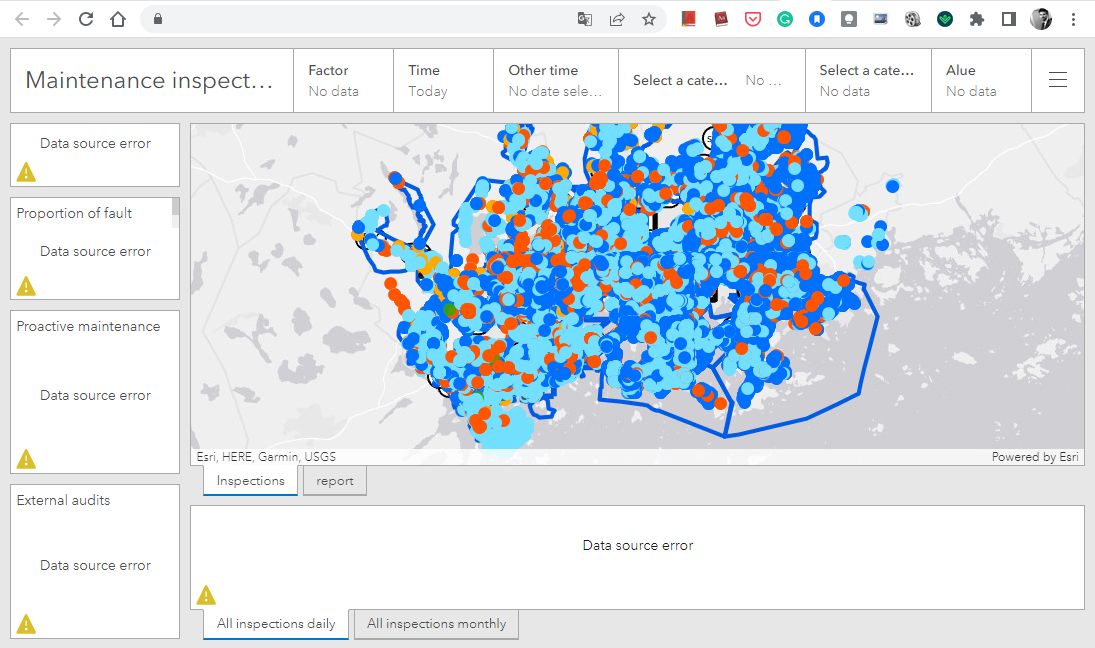This screenshot has height=648, width=1095.
Task: Select the All inspections monthly tab
Action: (x=436, y=624)
